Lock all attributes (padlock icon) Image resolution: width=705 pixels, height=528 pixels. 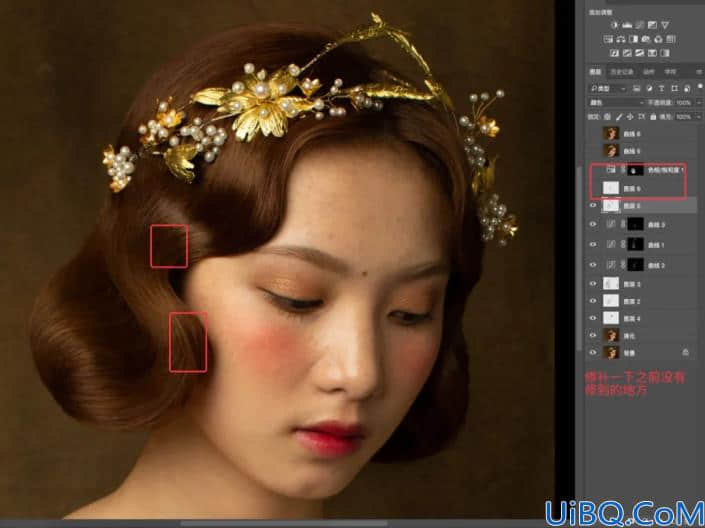coord(653,116)
